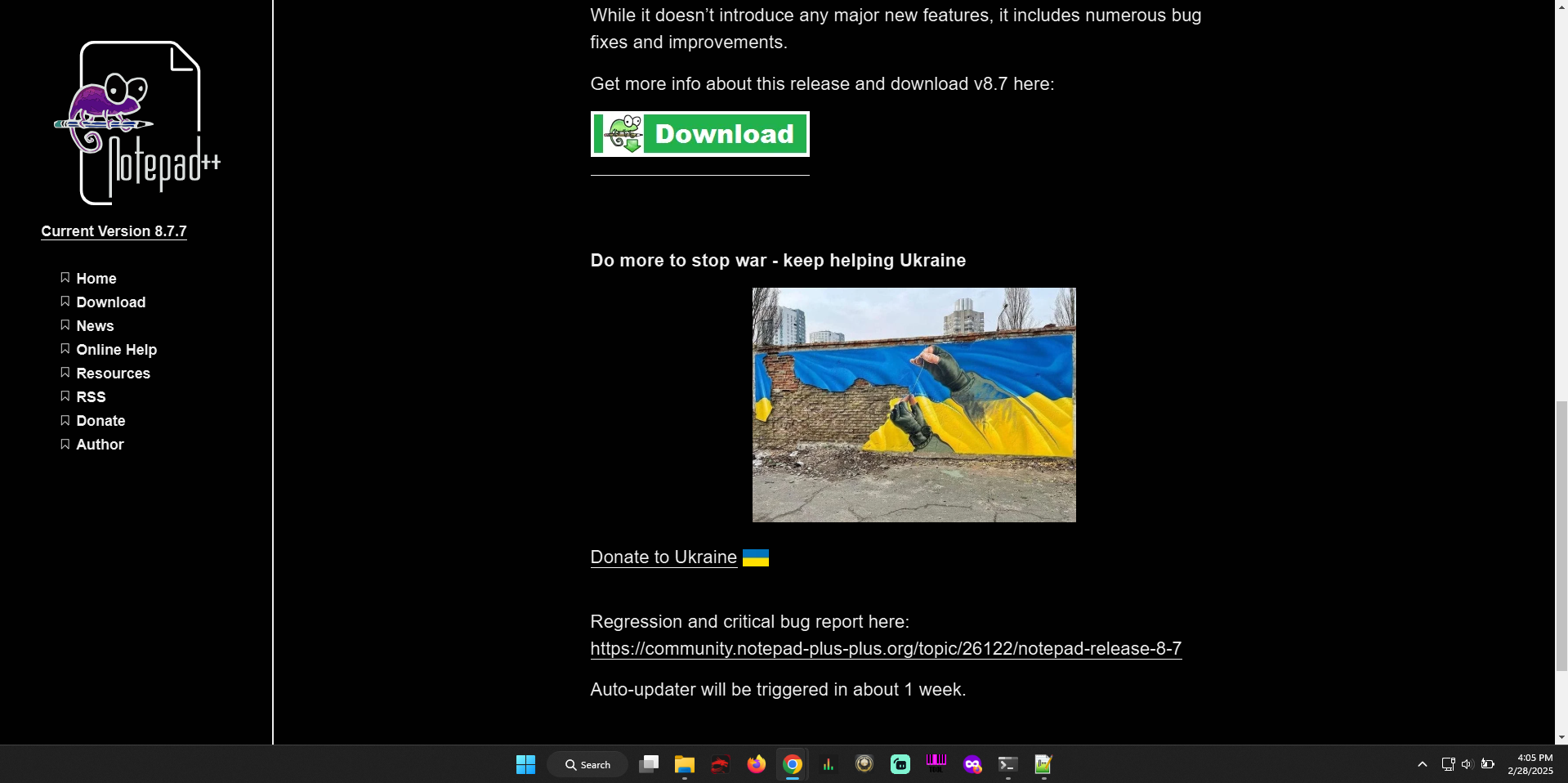This screenshot has height=783, width=1568.
Task: Click the page's vertical scrollbar thumb
Action: [1561, 535]
